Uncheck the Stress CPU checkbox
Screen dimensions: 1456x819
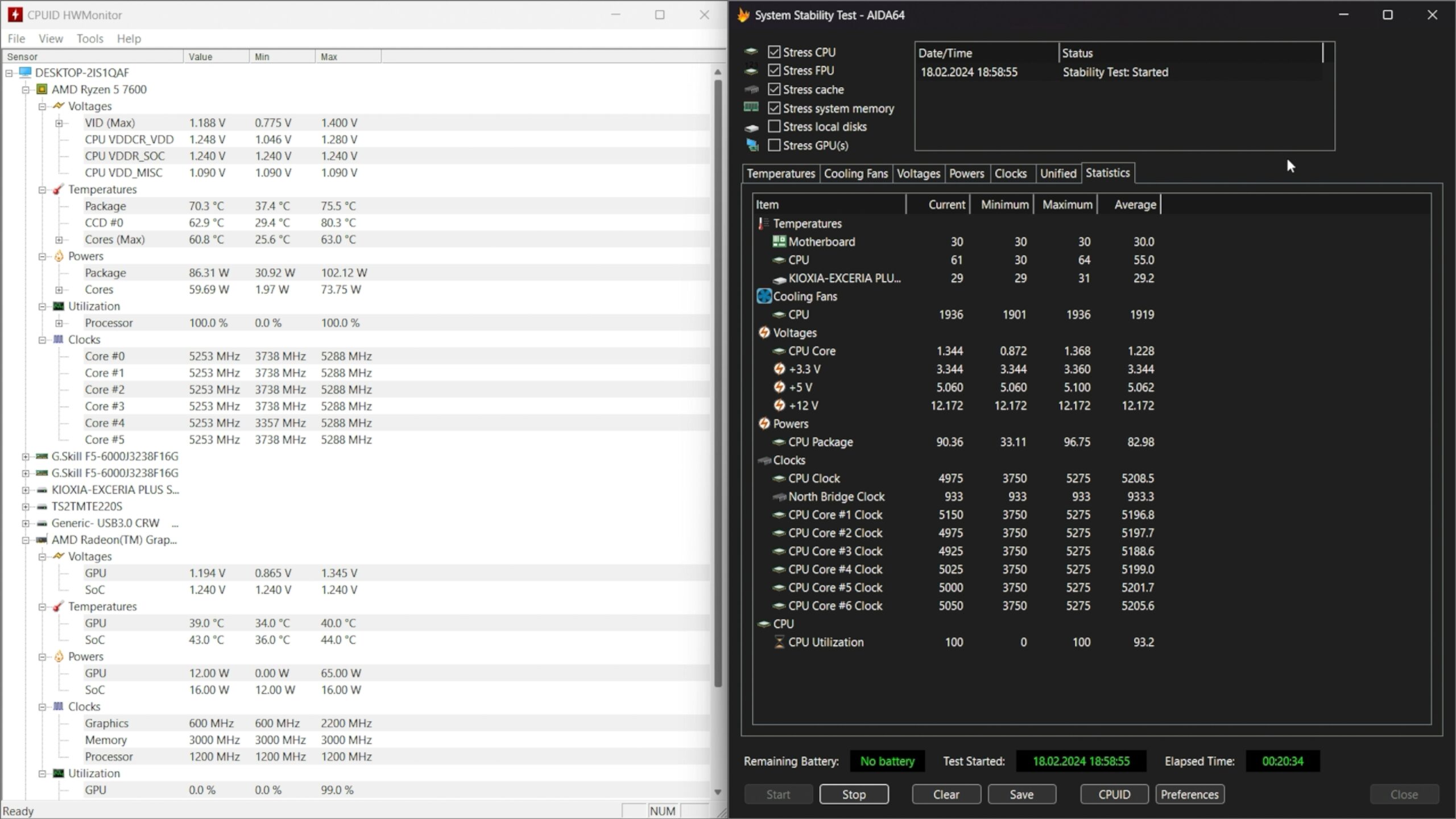pyautogui.click(x=774, y=52)
